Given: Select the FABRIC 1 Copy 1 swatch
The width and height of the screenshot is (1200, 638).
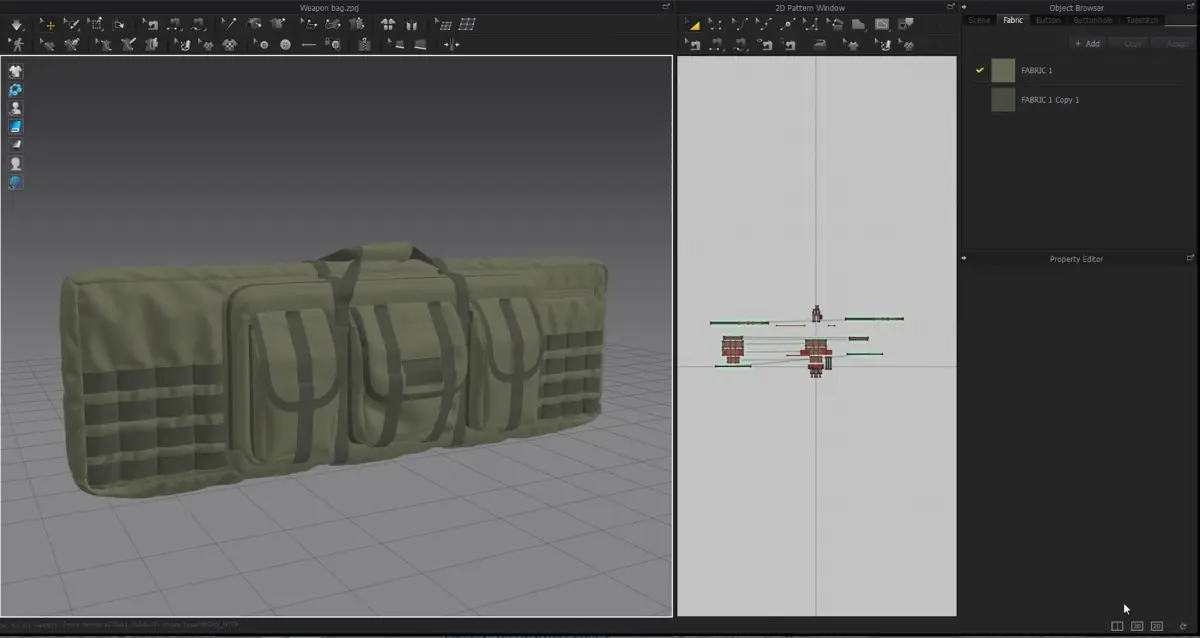Looking at the screenshot, I should pos(1003,100).
